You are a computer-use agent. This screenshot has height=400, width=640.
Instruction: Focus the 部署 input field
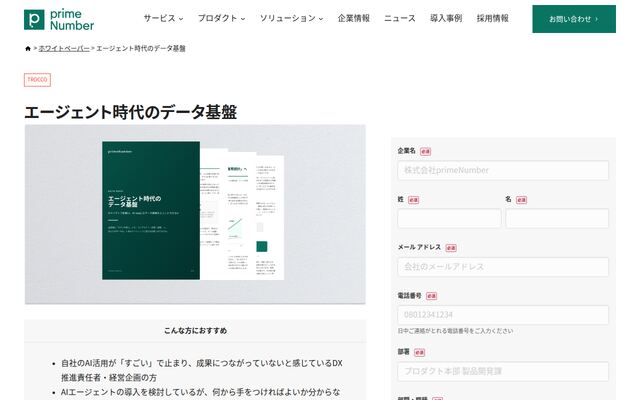tap(503, 371)
